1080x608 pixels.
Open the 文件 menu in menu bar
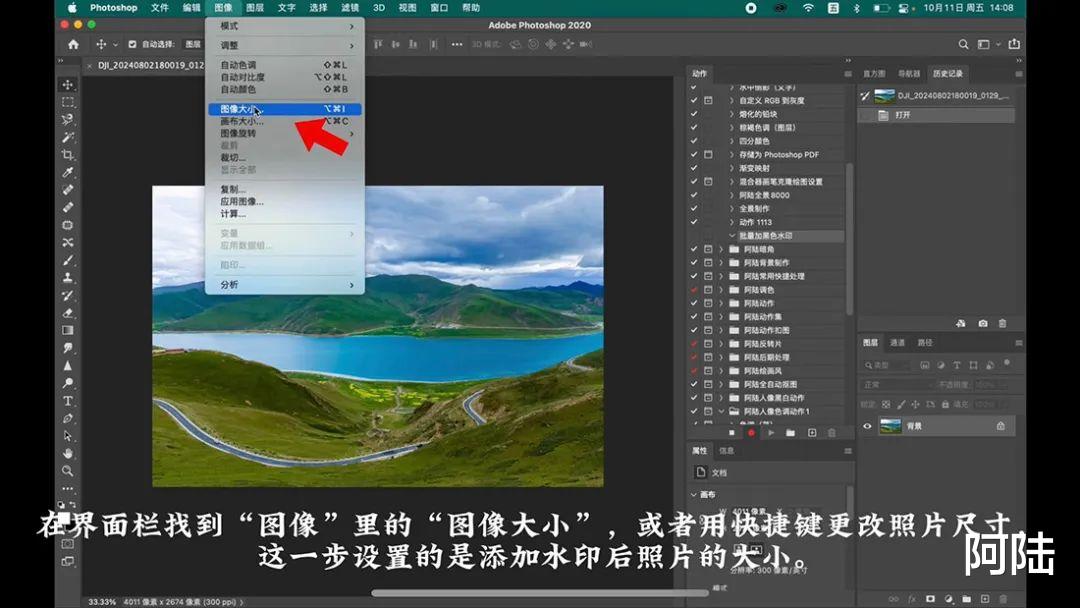click(160, 8)
